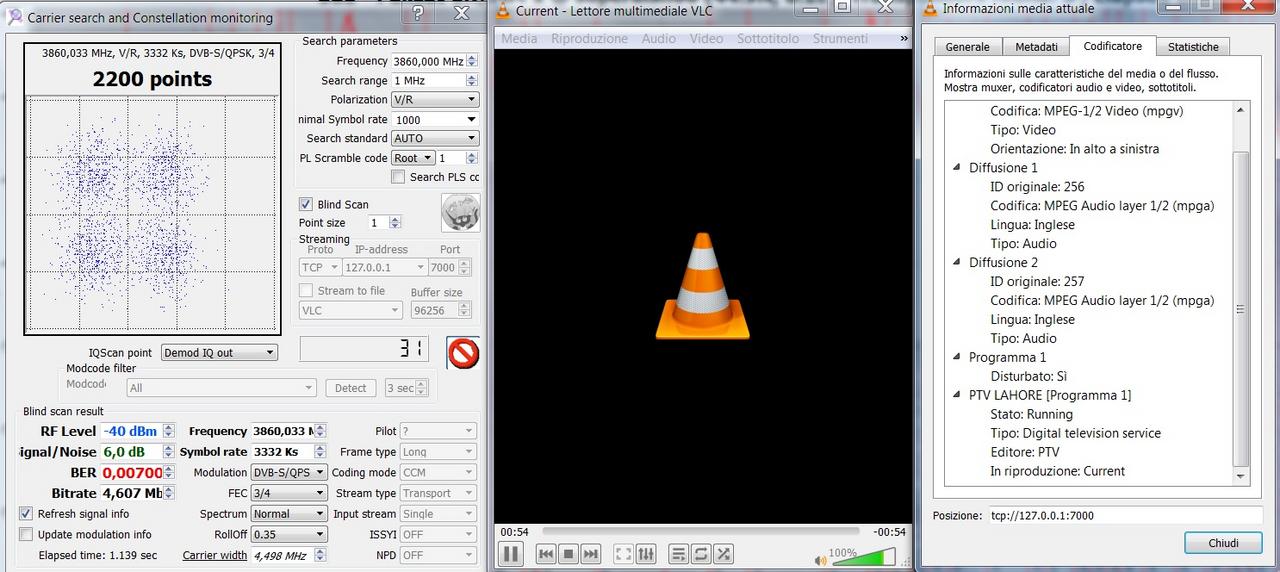Click the PL Scramble code value field

(451, 158)
